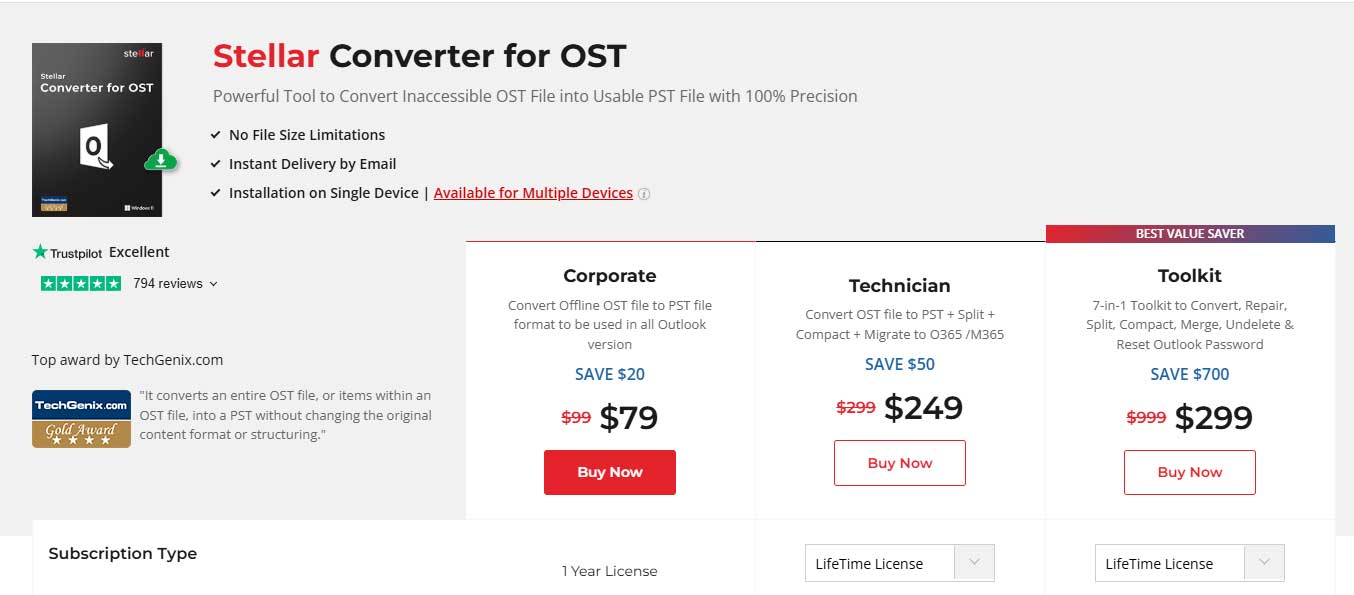Click the green Trustpilot star logo
The height and width of the screenshot is (595, 1354).
[41, 252]
